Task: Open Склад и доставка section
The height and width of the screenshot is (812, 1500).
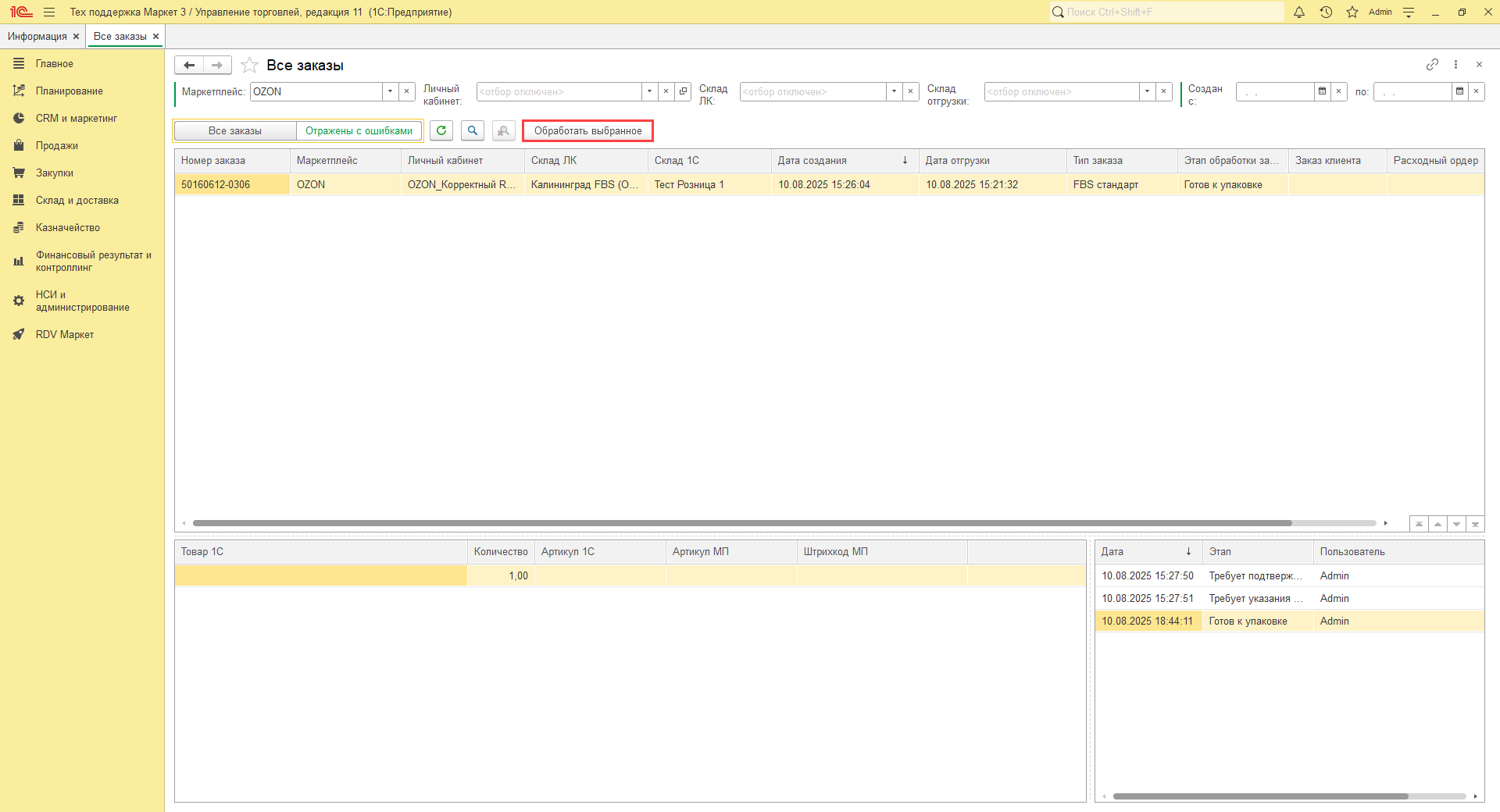Action: (77, 201)
